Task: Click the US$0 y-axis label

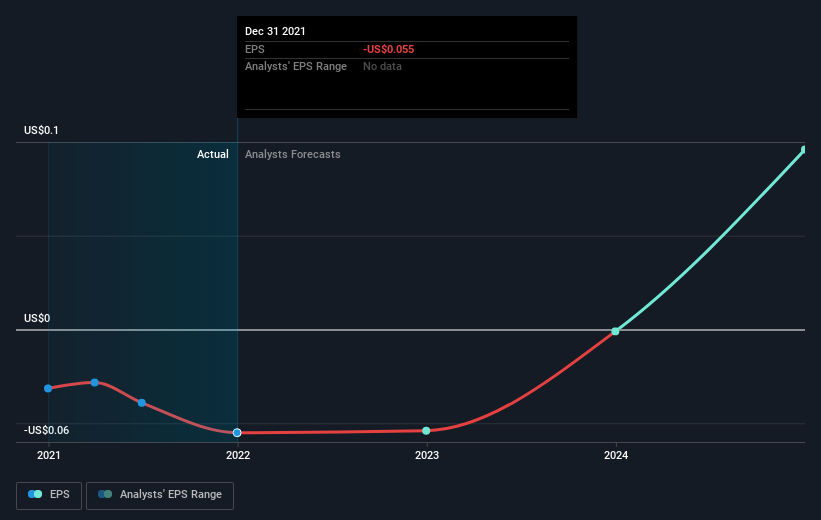Action: pos(37,318)
